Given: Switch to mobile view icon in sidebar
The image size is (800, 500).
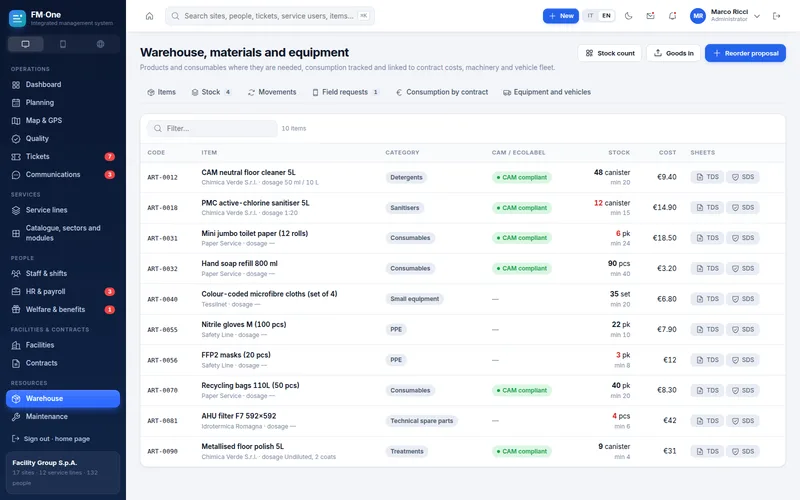Looking at the screenshot, I should coord(63,44).
